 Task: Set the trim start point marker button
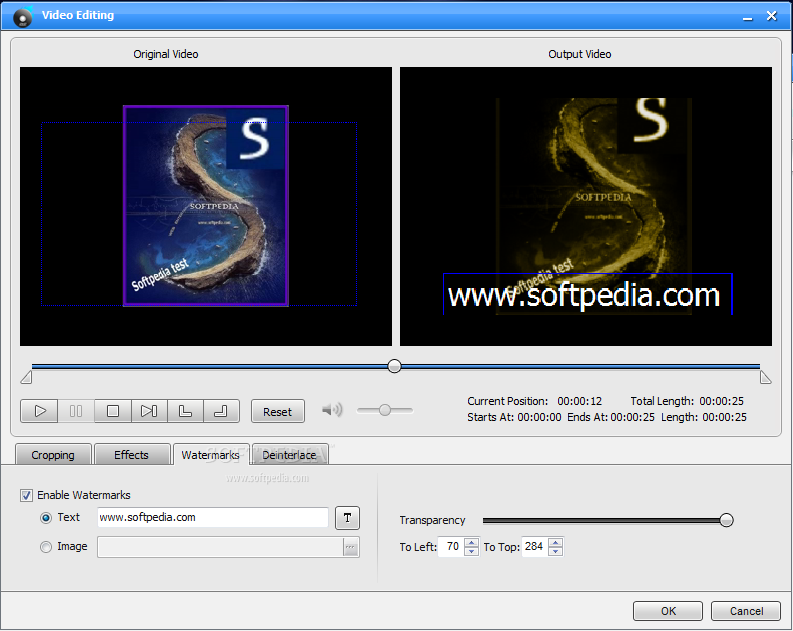185,411
